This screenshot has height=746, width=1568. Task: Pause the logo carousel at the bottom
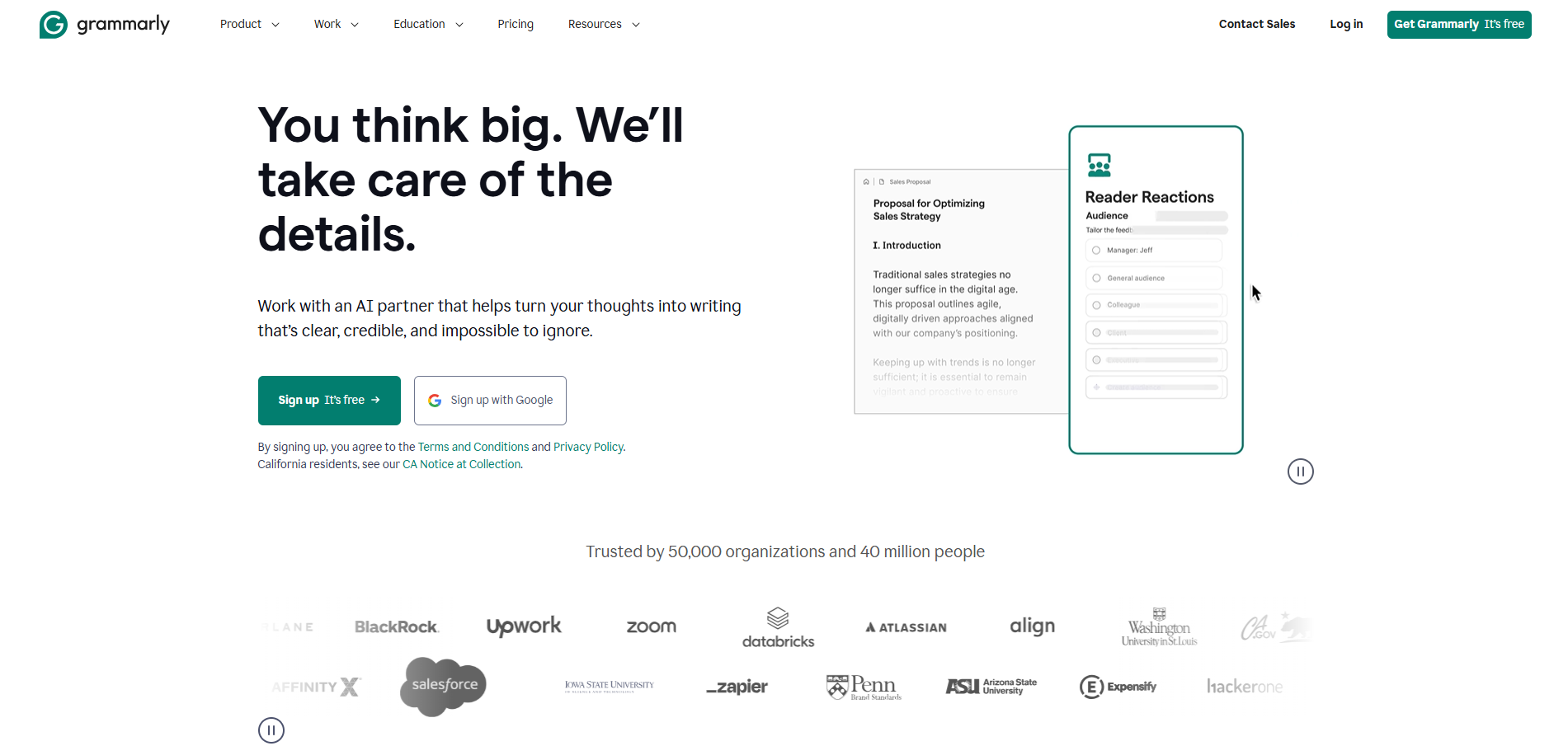coord(271,730)
